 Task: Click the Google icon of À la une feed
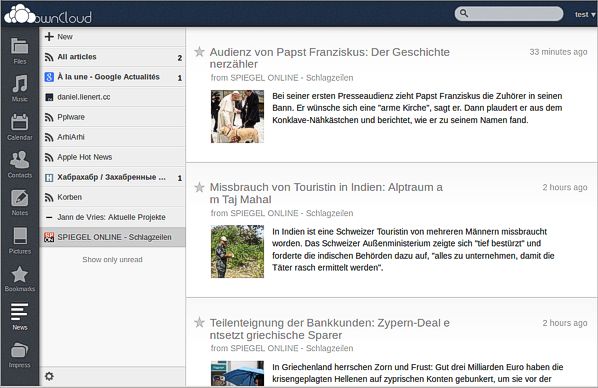click(49, 77)
